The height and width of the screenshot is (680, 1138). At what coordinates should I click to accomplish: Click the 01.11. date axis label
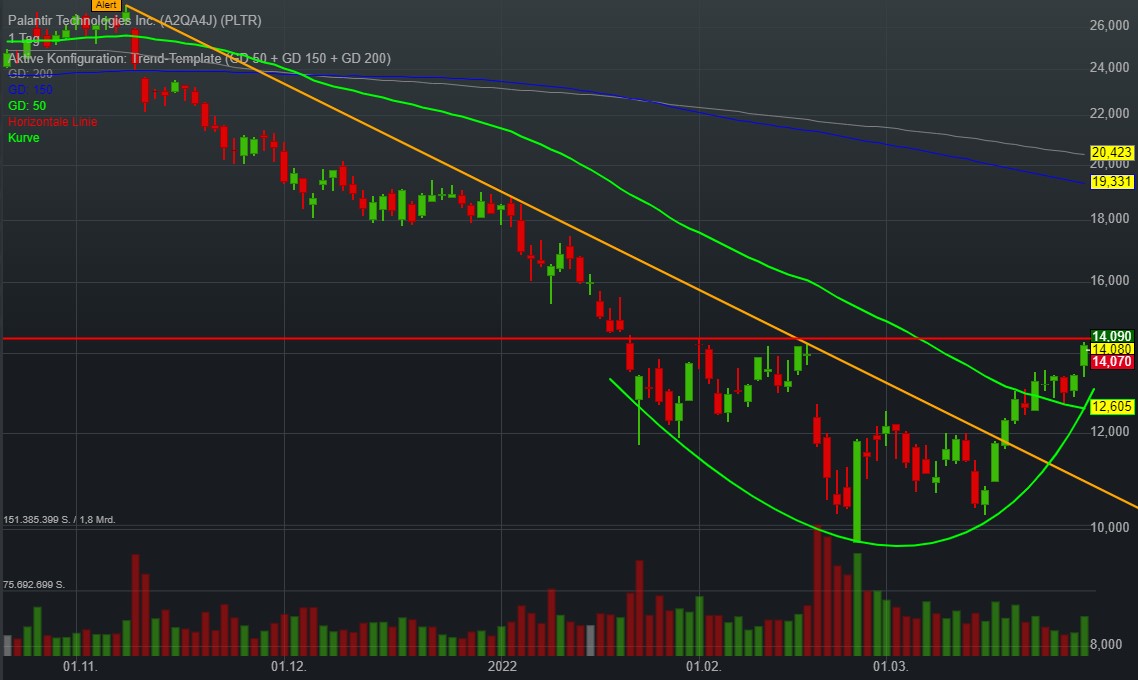(80, 666)
